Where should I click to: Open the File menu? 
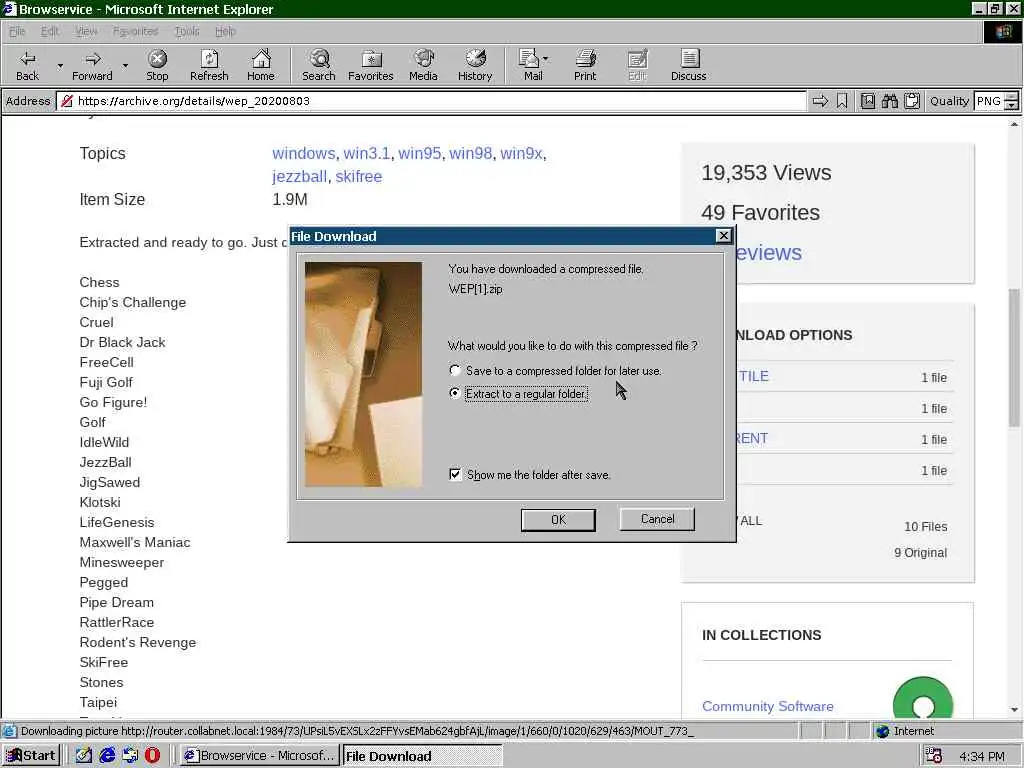17,31
